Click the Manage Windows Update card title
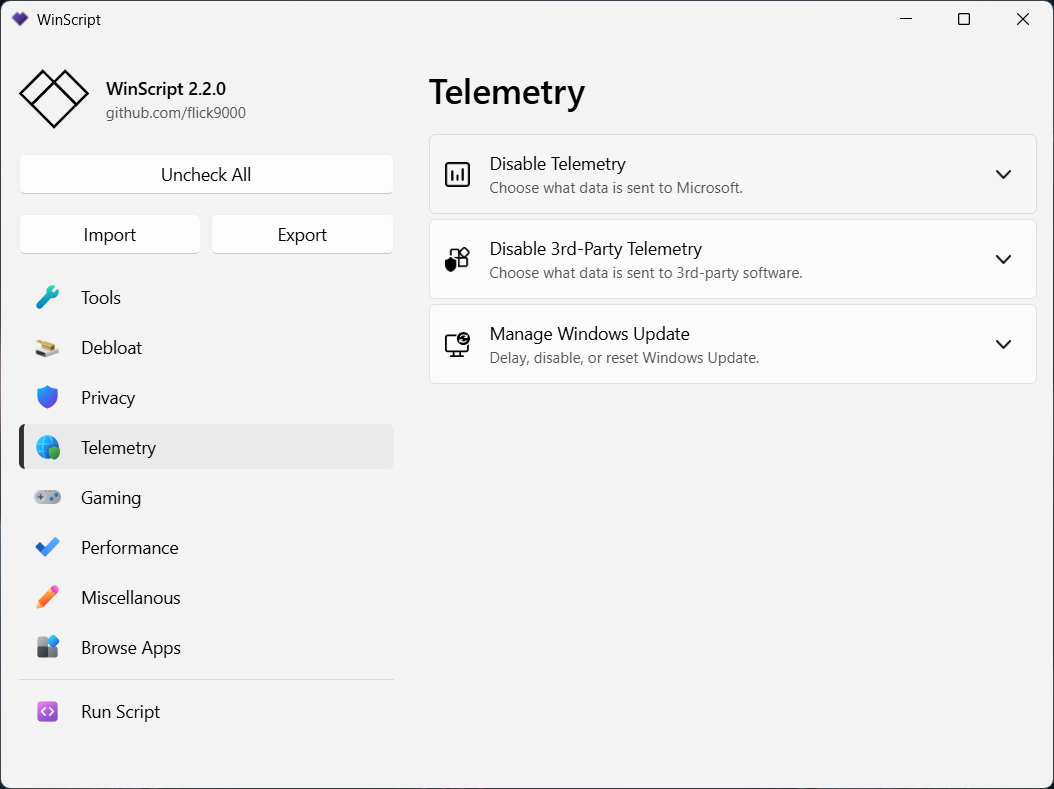1054x789 pixels. tap(589, 334)
